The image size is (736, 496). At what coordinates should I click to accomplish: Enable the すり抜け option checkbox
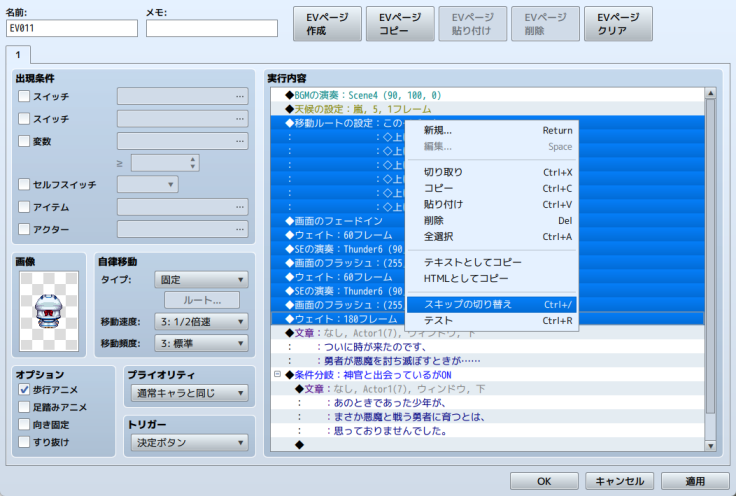[x=25, y=443]
